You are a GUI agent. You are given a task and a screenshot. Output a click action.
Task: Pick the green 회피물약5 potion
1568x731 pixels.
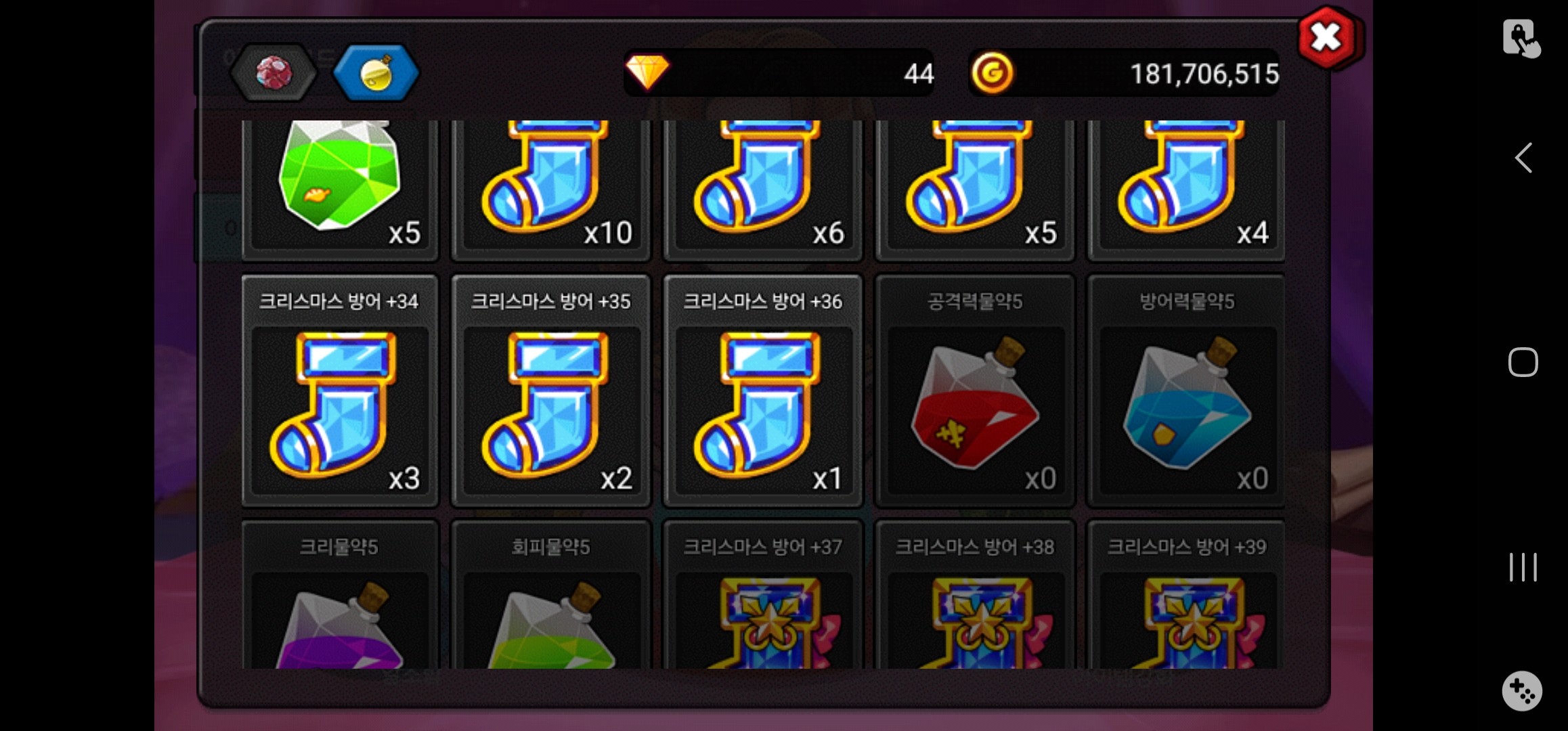(551, 594)
